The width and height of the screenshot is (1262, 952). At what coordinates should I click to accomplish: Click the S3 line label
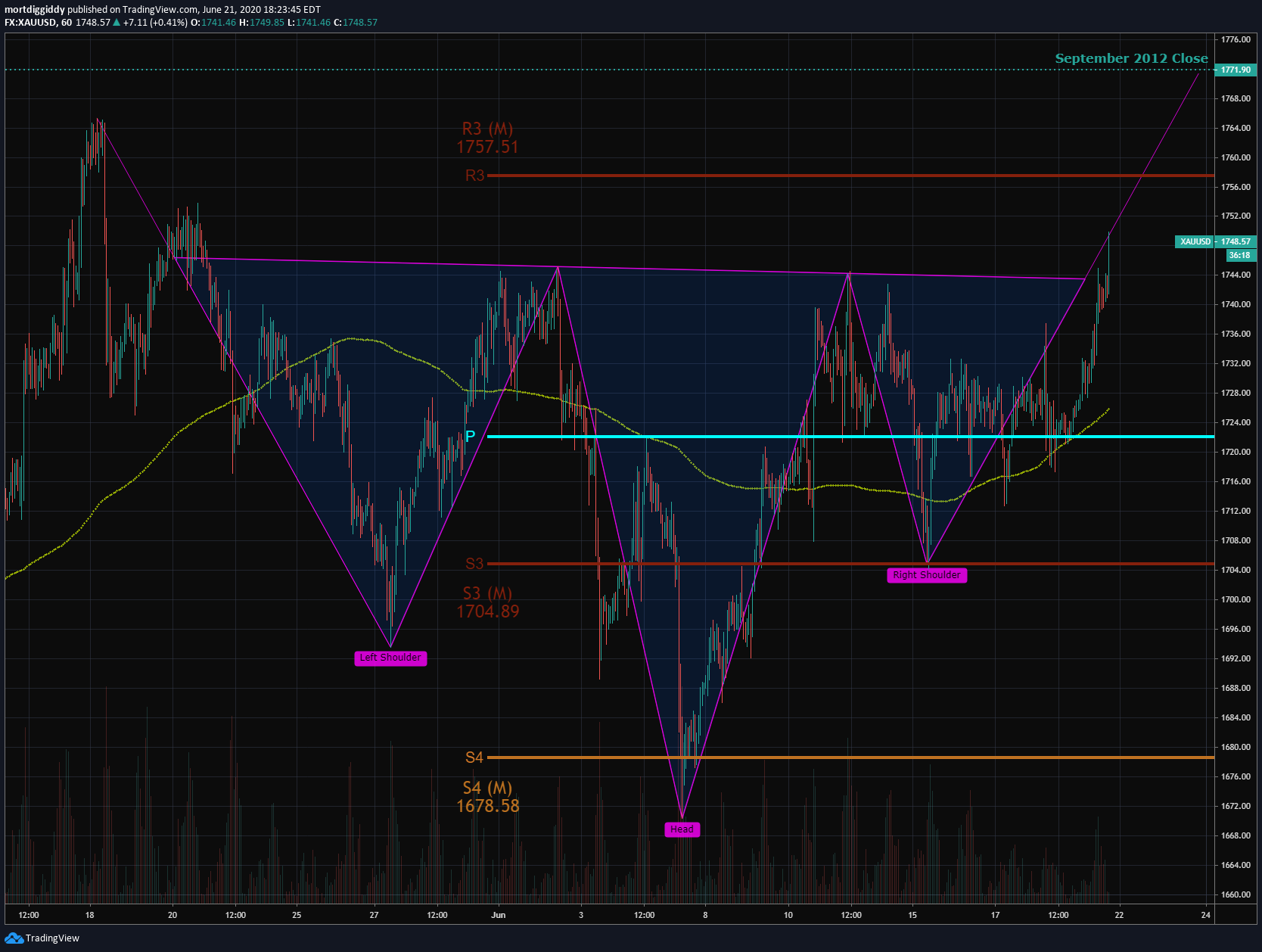[474, 564]
